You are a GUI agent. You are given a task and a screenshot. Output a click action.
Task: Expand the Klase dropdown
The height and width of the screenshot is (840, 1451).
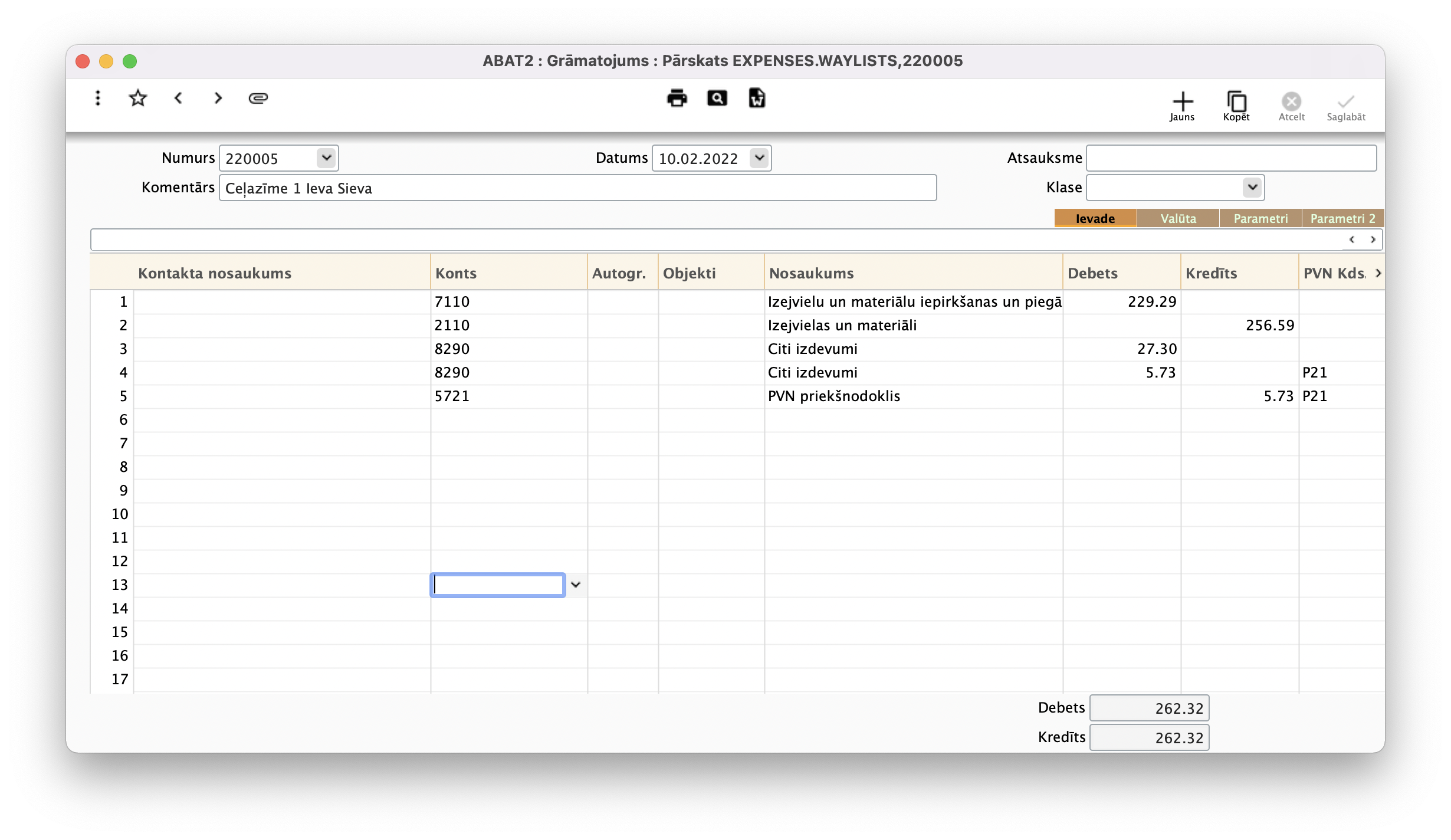click(x=1252, y=188)
